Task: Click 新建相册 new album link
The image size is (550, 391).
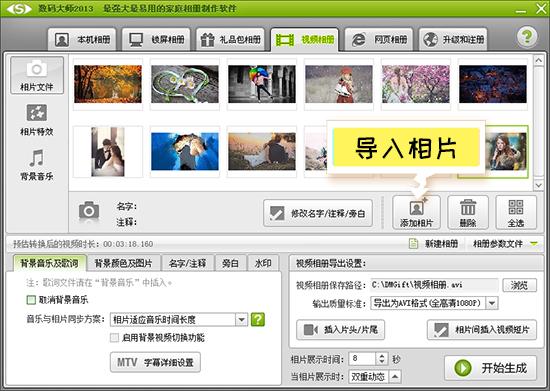Action: click(x=434, y=243)
